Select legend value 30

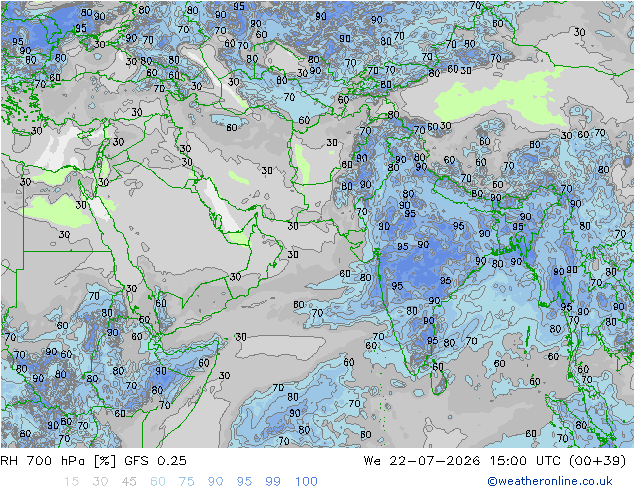coord(100,481)
